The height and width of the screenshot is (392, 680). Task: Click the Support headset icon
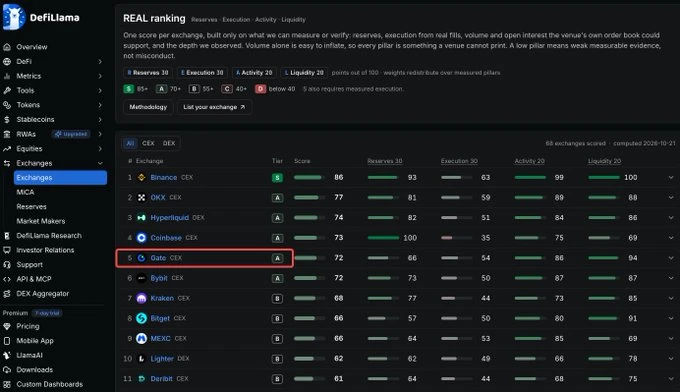(x=7, y=265)
